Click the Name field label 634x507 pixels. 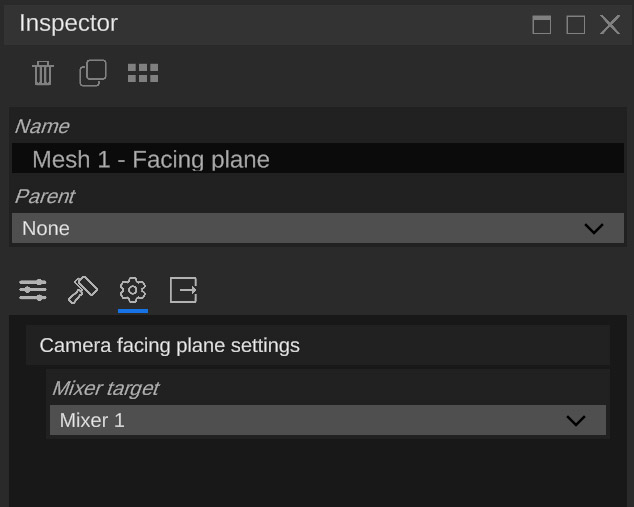click(42, 126)
